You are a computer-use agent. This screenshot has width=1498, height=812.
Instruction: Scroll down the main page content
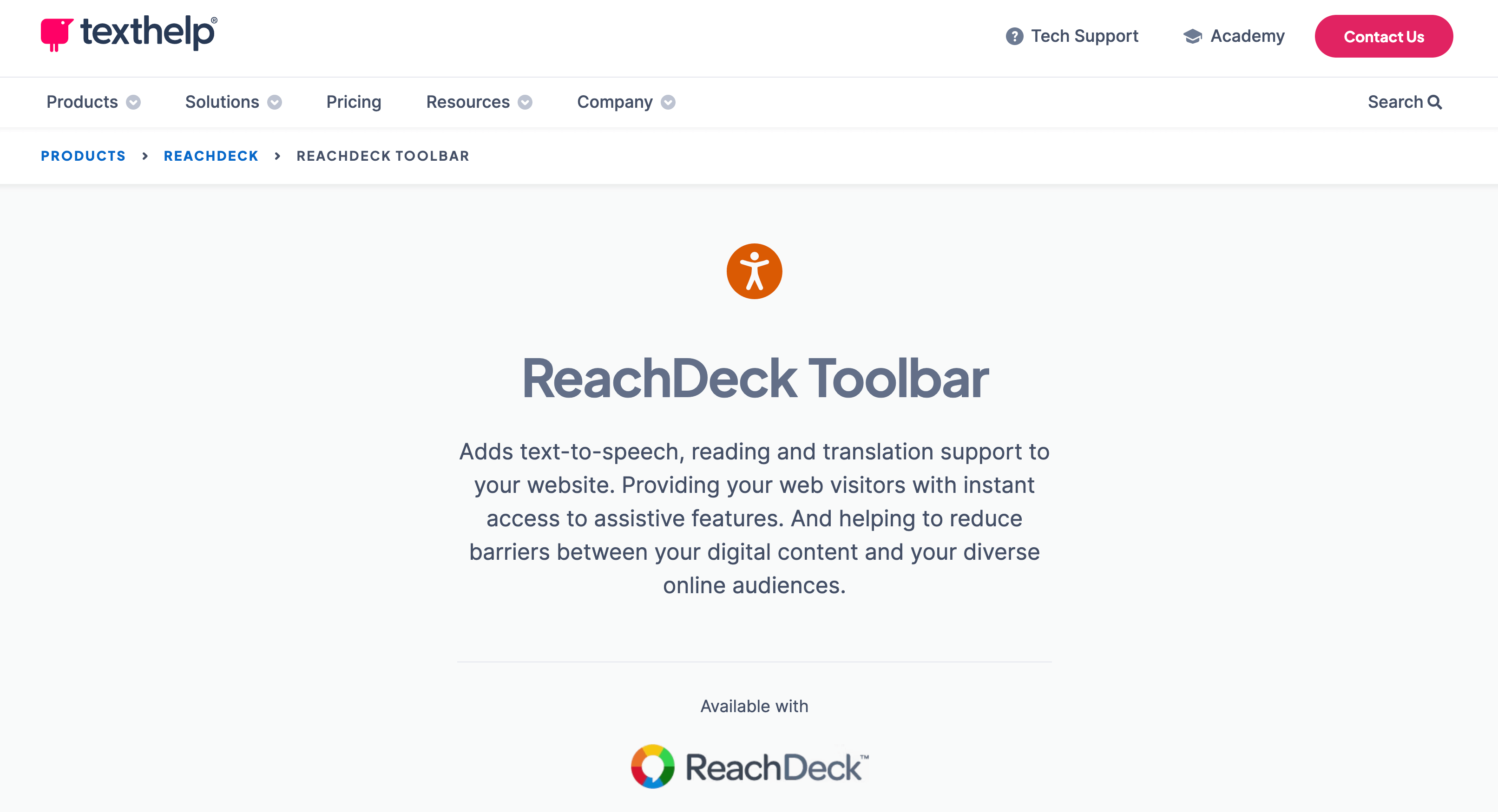[x=755, y=500]
